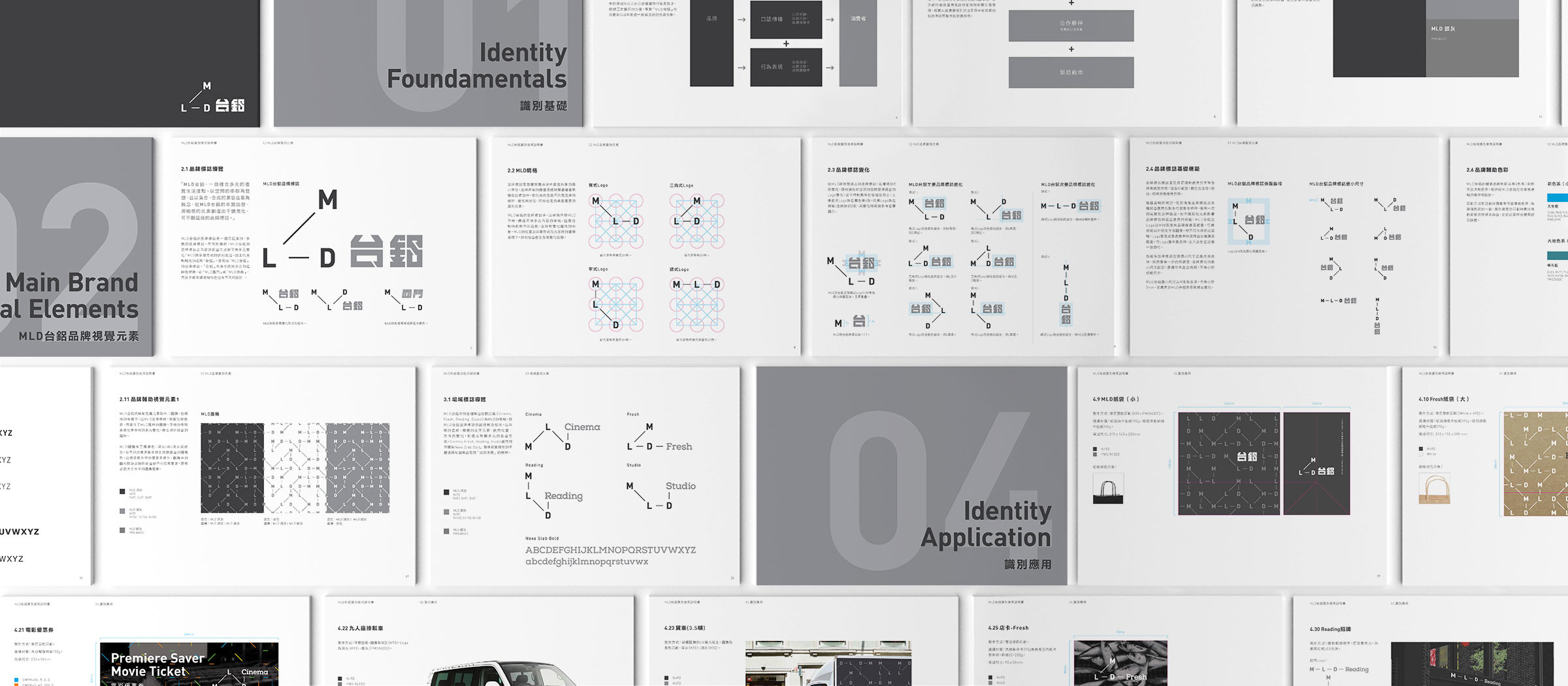This screenshot has width=1568, height=686.
Task: Select the 三角式Logo grid diagram
Action: [696, 221]
